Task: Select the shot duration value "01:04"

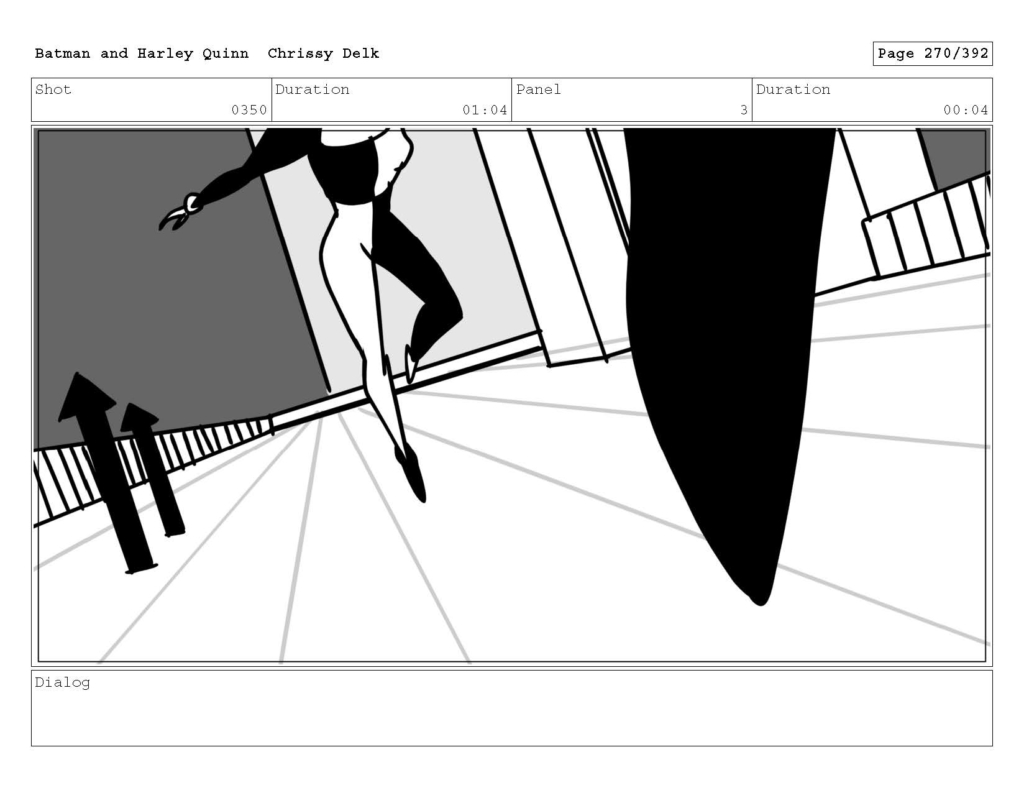Action: click(485, 110)
